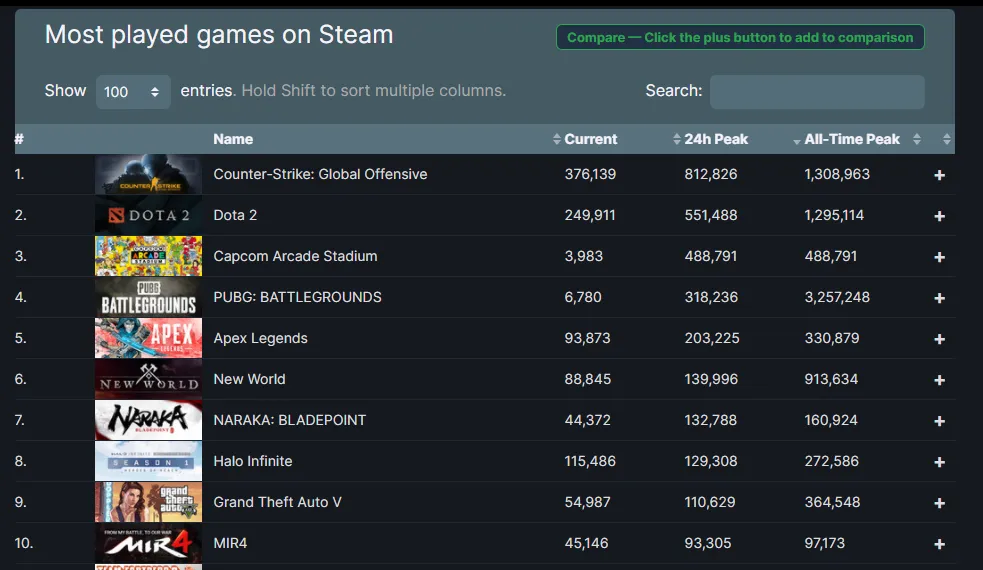Viewport: 983px width, 570px height.
Task: Open New World thumbnail
Action: tap(149, 379)
